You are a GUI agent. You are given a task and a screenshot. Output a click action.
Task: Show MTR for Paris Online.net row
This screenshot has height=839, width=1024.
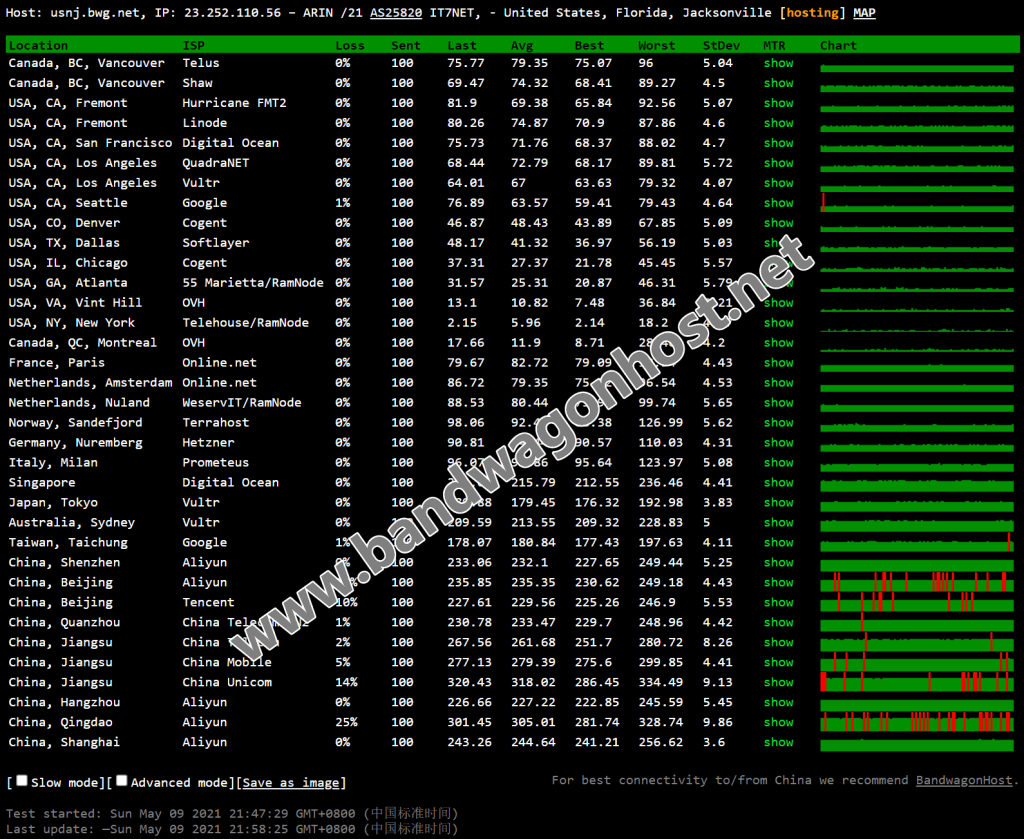click(x=778, y=363)
